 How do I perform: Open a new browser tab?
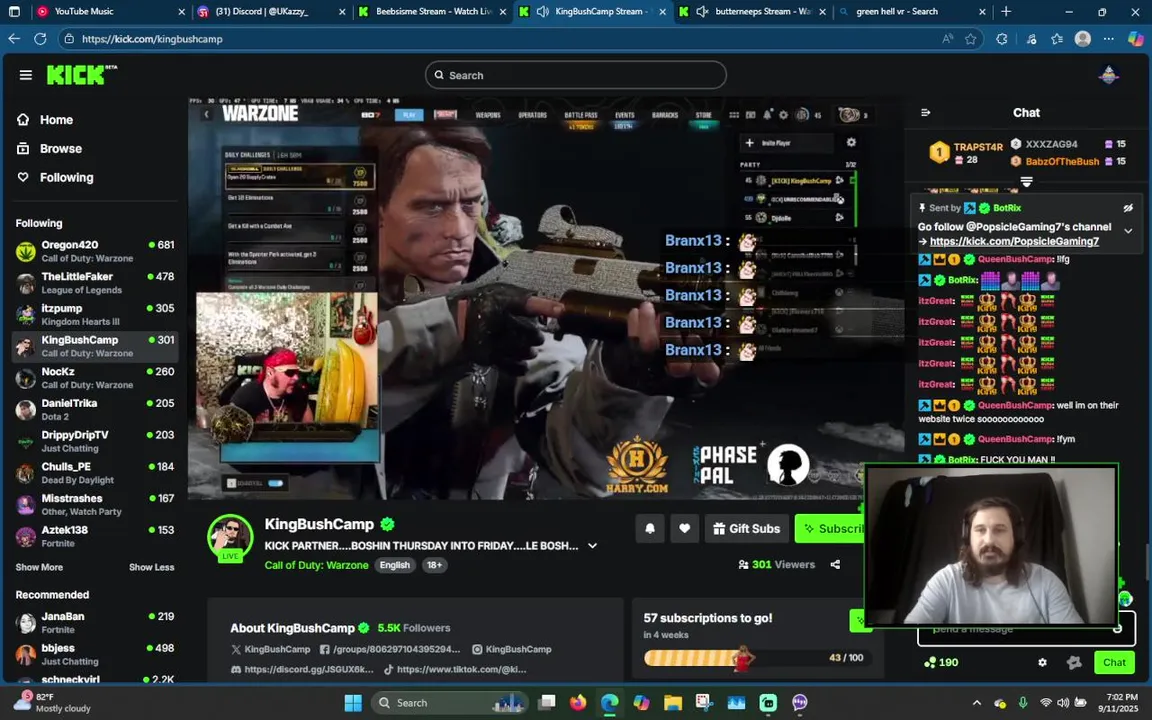[1006, 12]
